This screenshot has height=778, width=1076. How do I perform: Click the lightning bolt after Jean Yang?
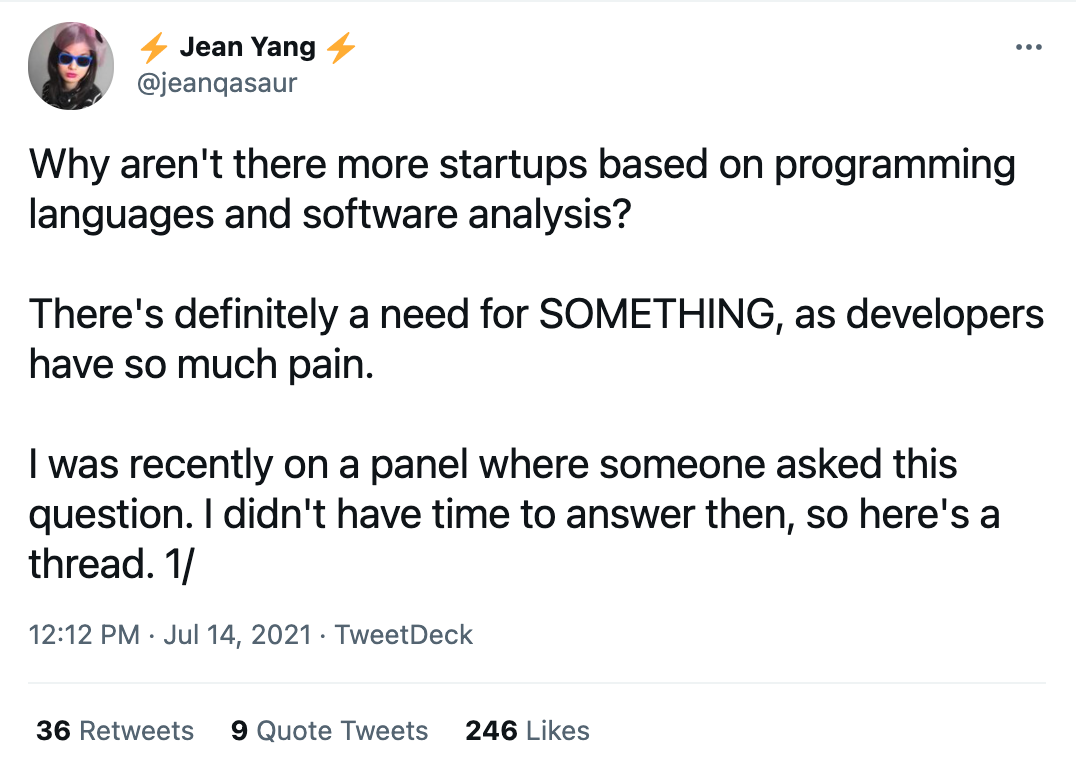coord(341,48)
